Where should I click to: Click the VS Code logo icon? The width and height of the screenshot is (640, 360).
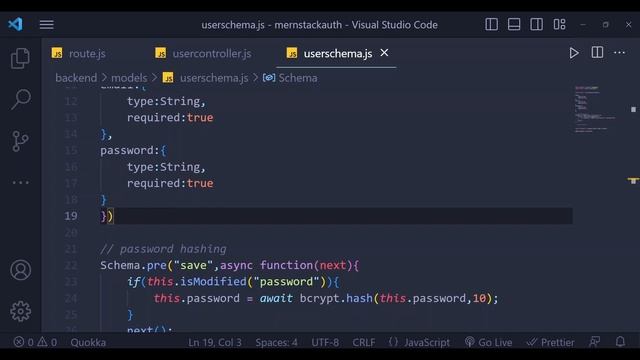tap(16, 24)
